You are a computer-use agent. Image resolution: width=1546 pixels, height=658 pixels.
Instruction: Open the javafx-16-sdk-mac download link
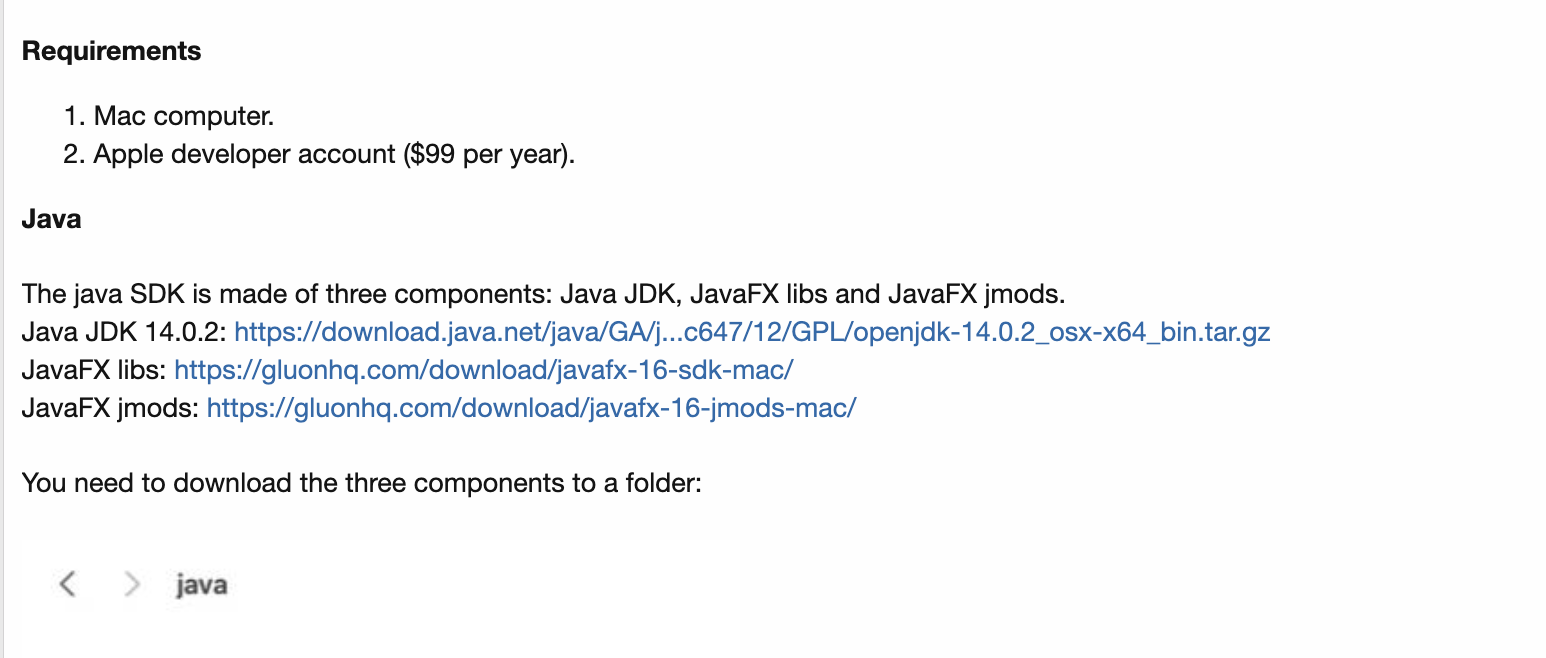pyautogui.click(x=483, y=370)
